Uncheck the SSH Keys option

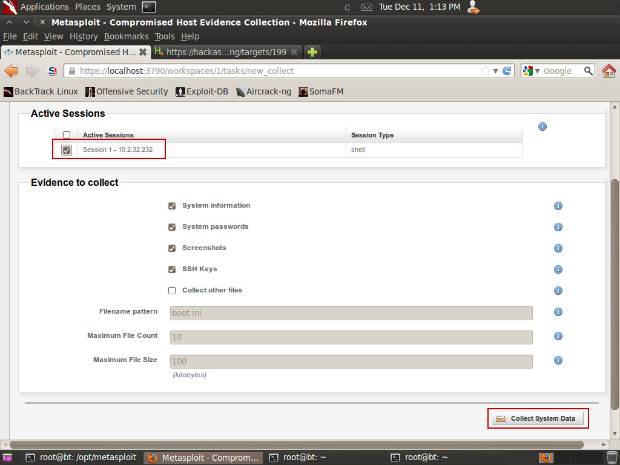click(x=172, y=269)
